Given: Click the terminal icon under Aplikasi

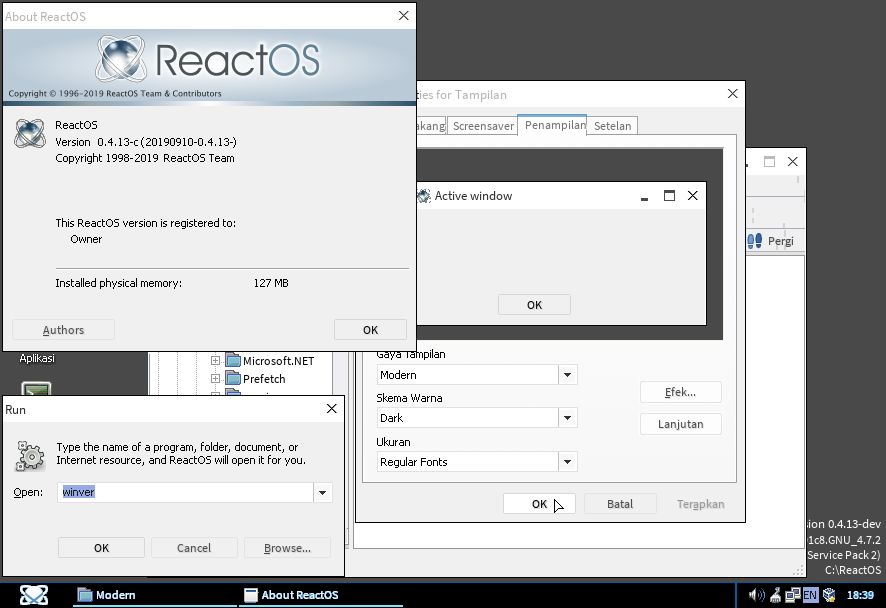Looking at the screenshot, I should tap(36, 388).
